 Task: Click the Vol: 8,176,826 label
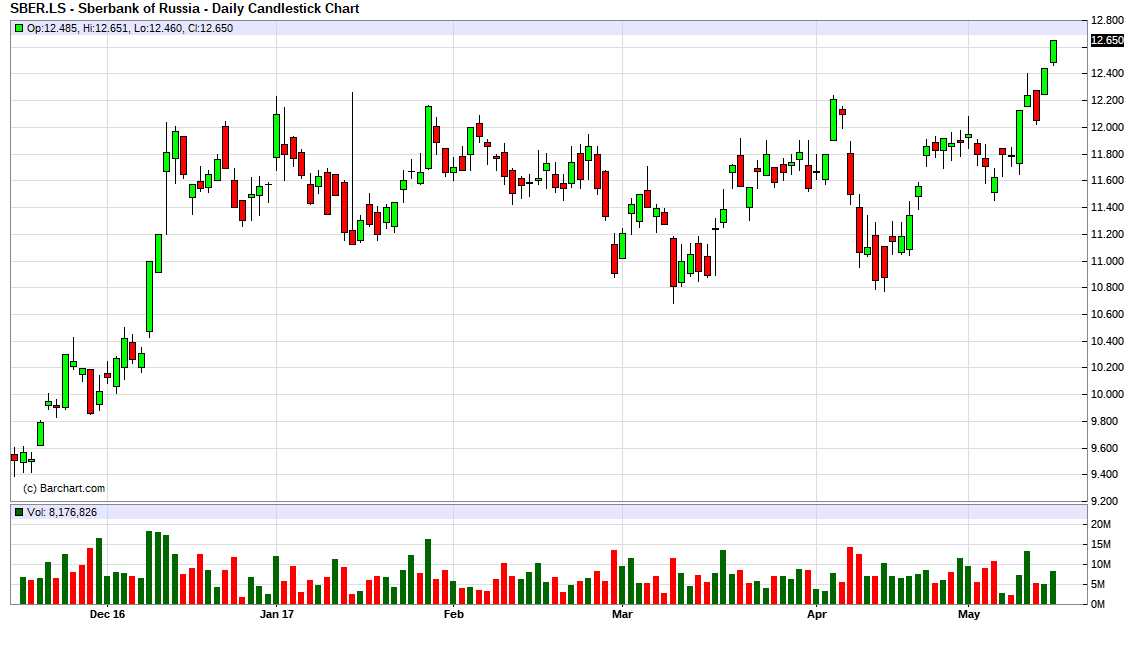(62, 513)
